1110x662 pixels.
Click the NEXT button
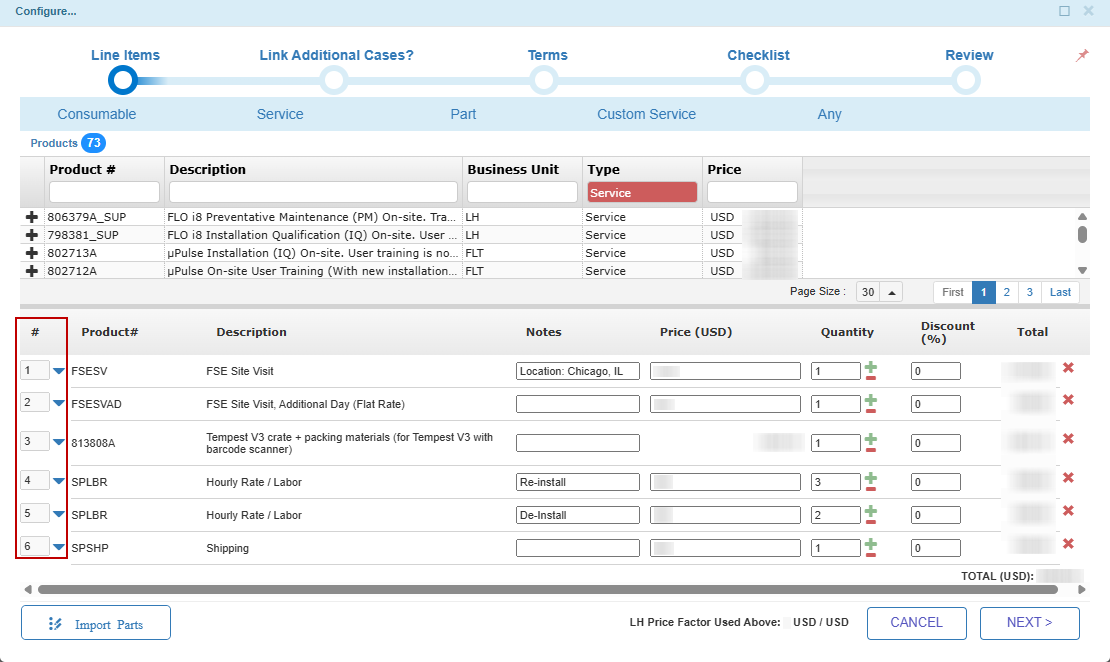[x=1029, y=623]
